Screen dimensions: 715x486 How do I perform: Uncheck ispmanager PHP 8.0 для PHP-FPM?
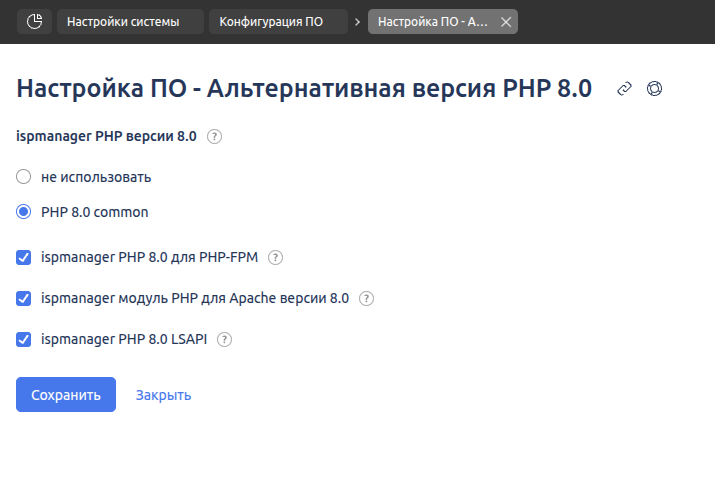click(x=24, y=257)
